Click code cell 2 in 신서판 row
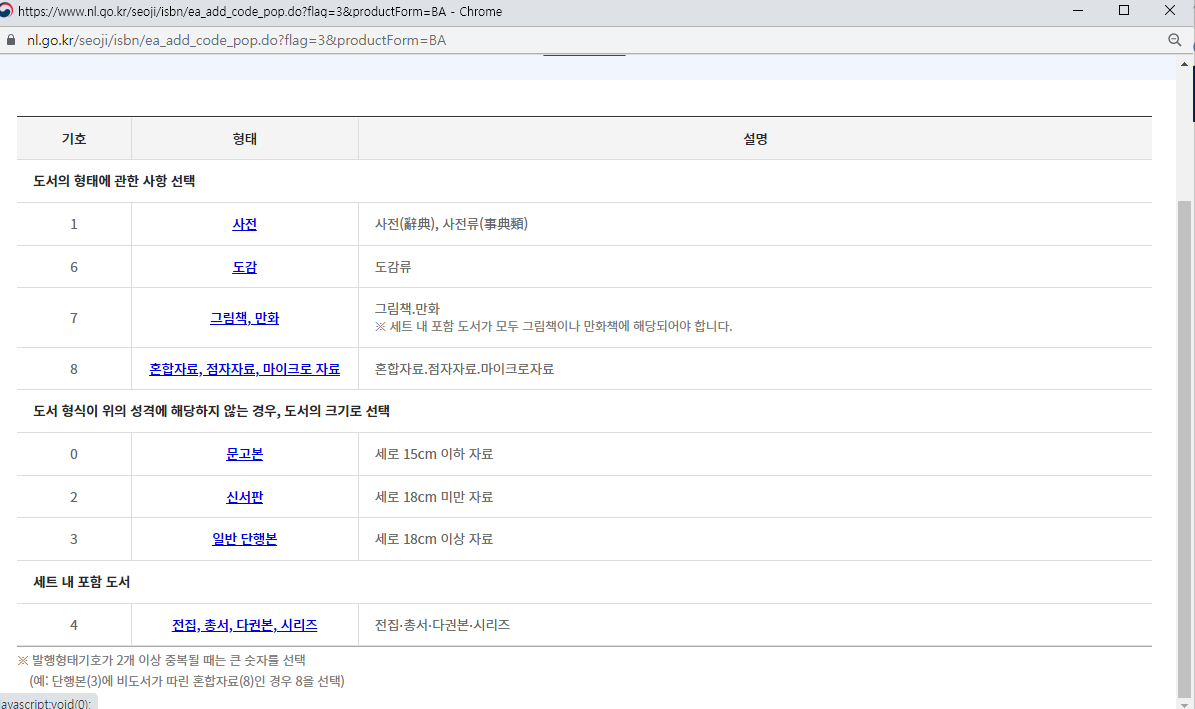This screenshot has height=709, width=1195. [74, 497]
